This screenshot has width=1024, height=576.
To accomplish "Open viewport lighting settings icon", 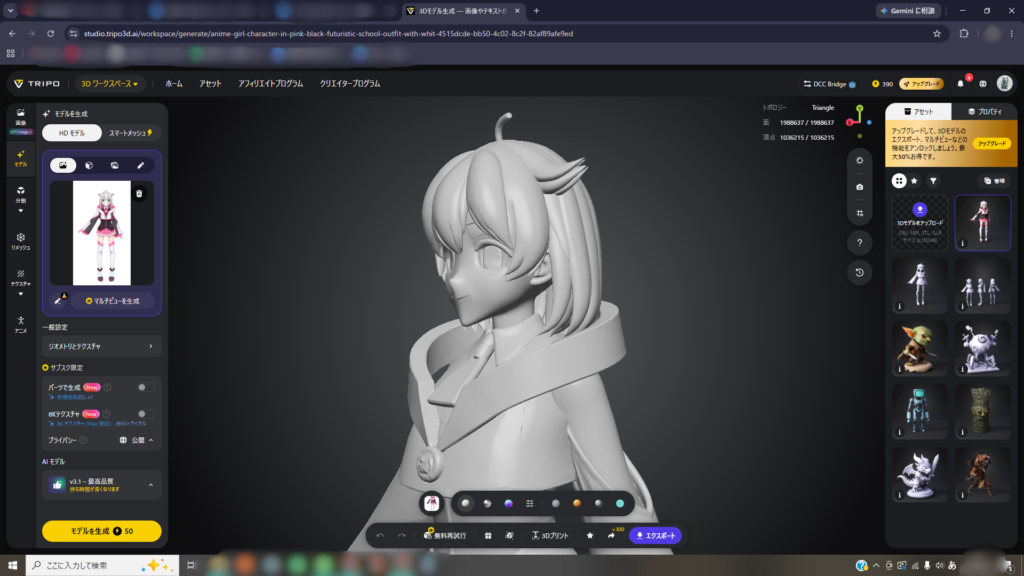I will (x=859, y=161).
